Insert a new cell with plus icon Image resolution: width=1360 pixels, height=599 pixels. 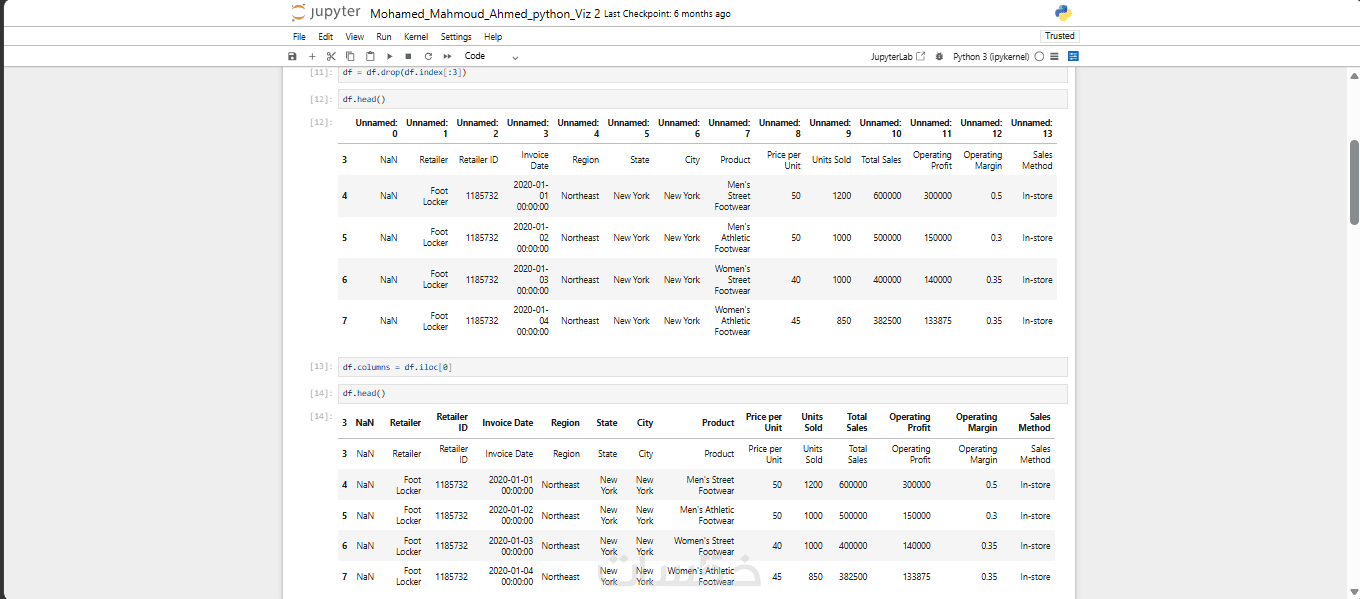(x=312, y=57)
